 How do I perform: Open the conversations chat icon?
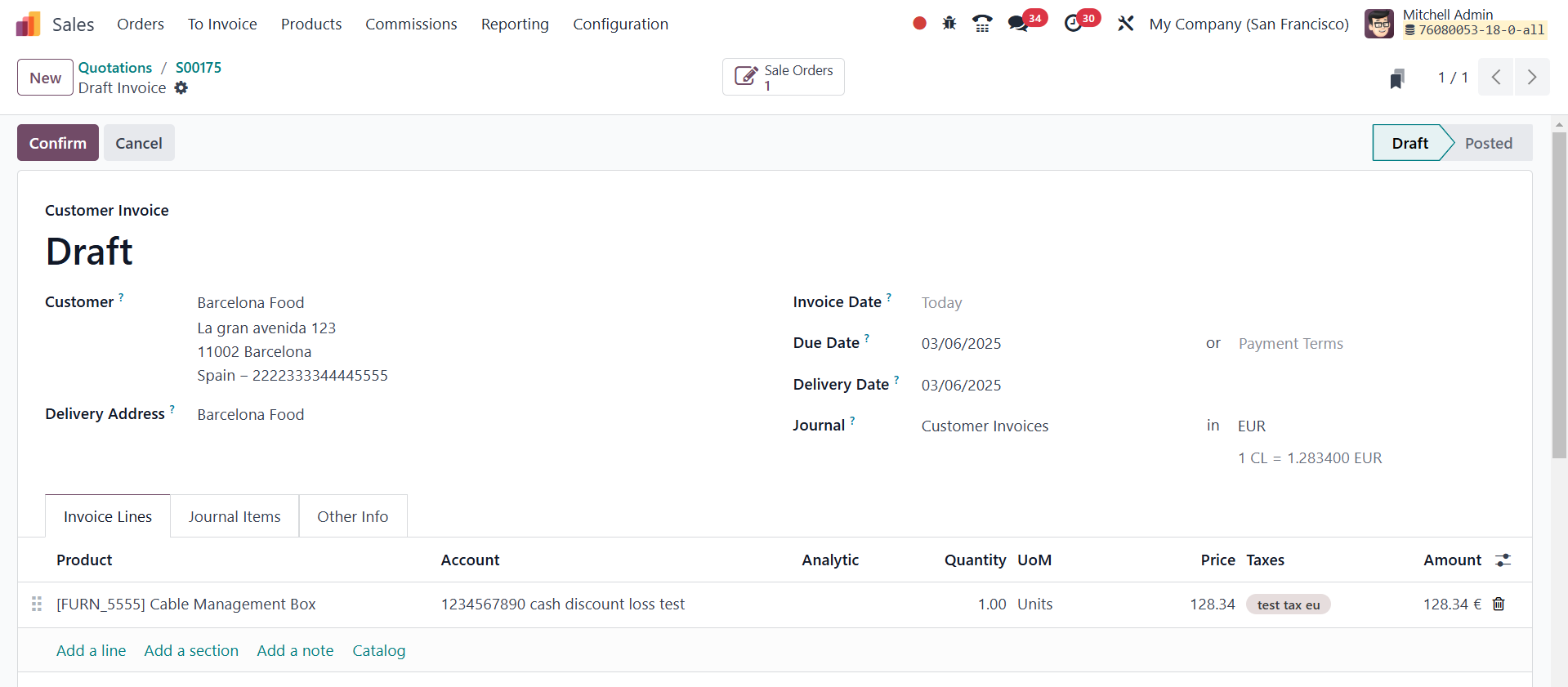[x=1018, y=24]
